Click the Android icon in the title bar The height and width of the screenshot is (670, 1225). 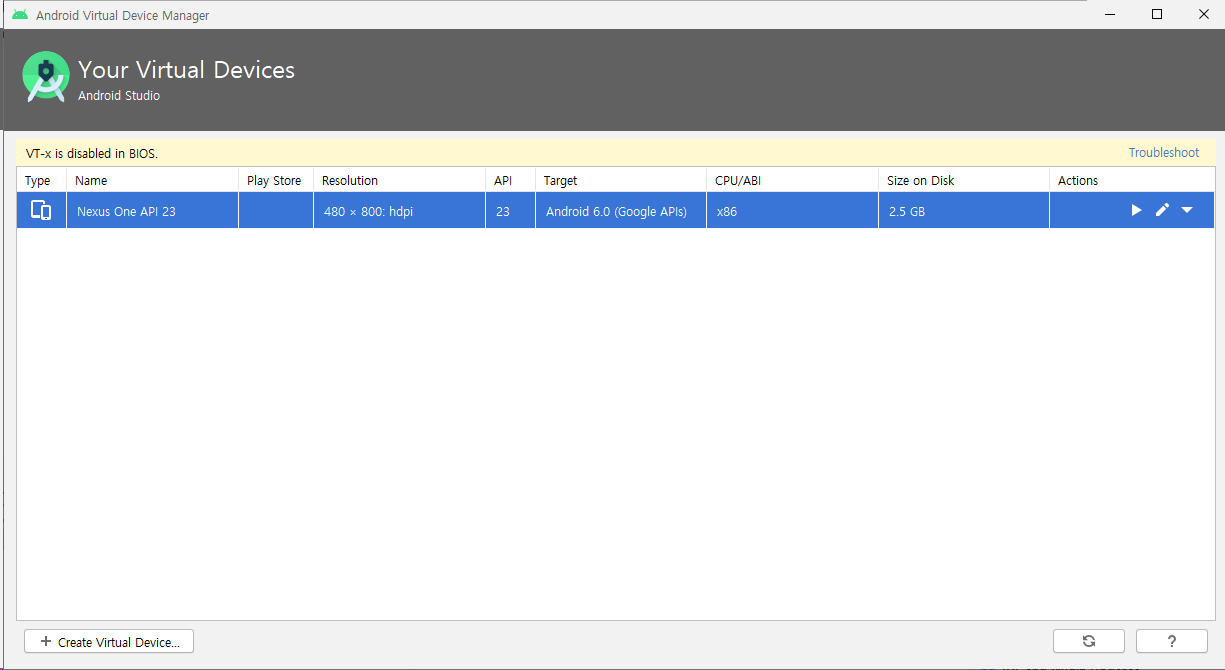point(20,15)
